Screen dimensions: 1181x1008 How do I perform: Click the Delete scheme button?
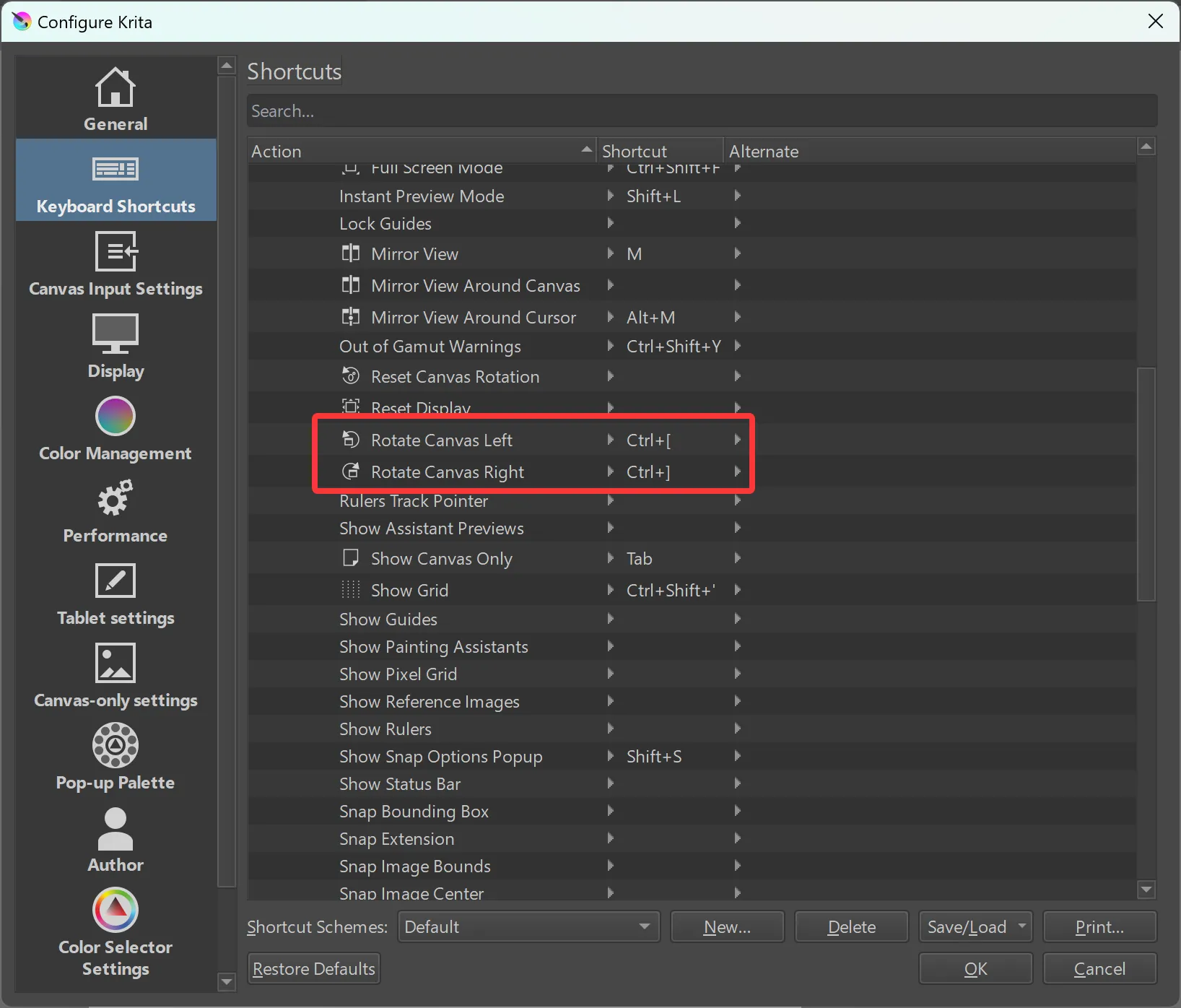(x=851, y=926)
